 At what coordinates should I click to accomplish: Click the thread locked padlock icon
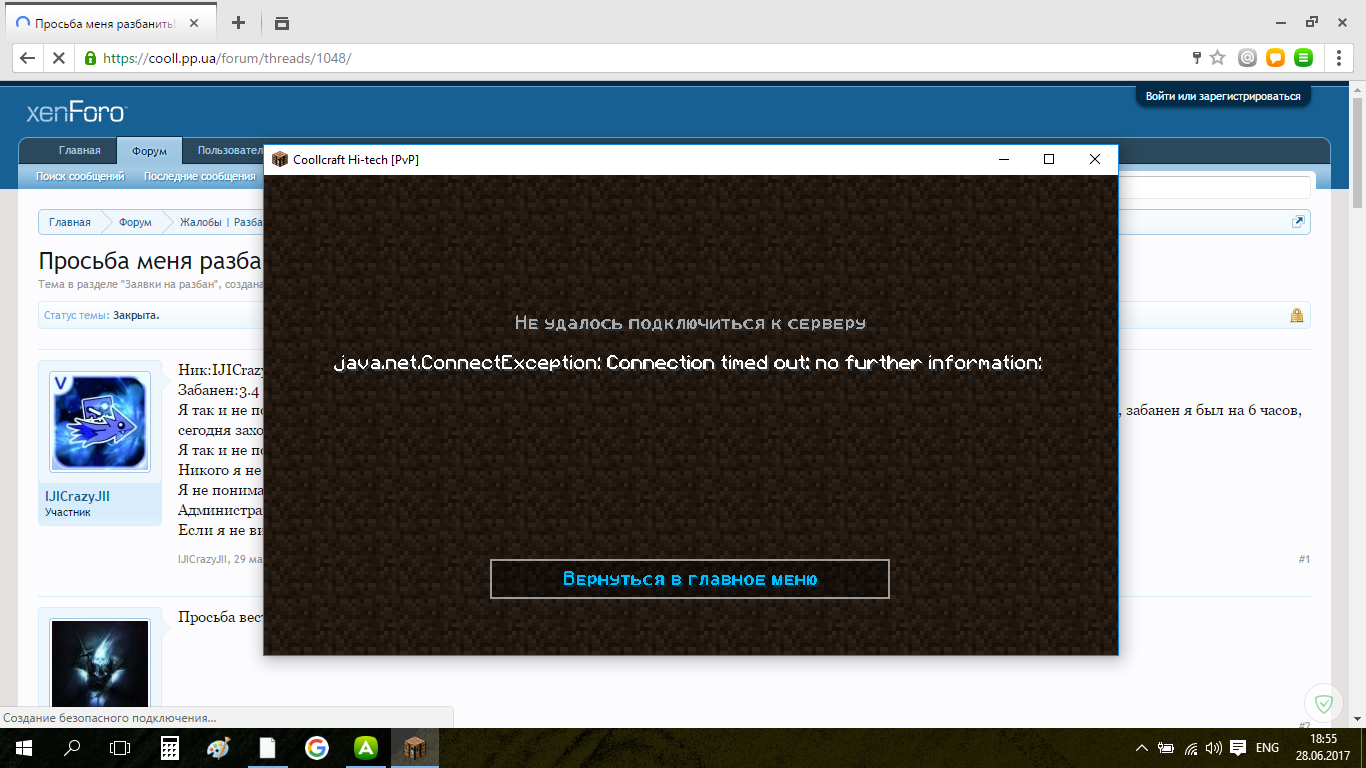tap(1297, 315)
